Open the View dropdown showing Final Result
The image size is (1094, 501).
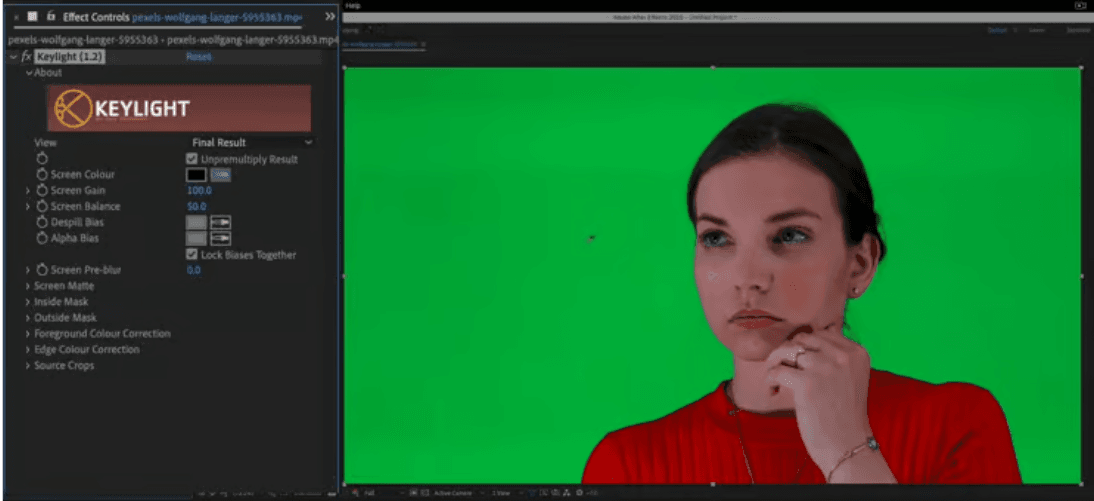point(251,143)
